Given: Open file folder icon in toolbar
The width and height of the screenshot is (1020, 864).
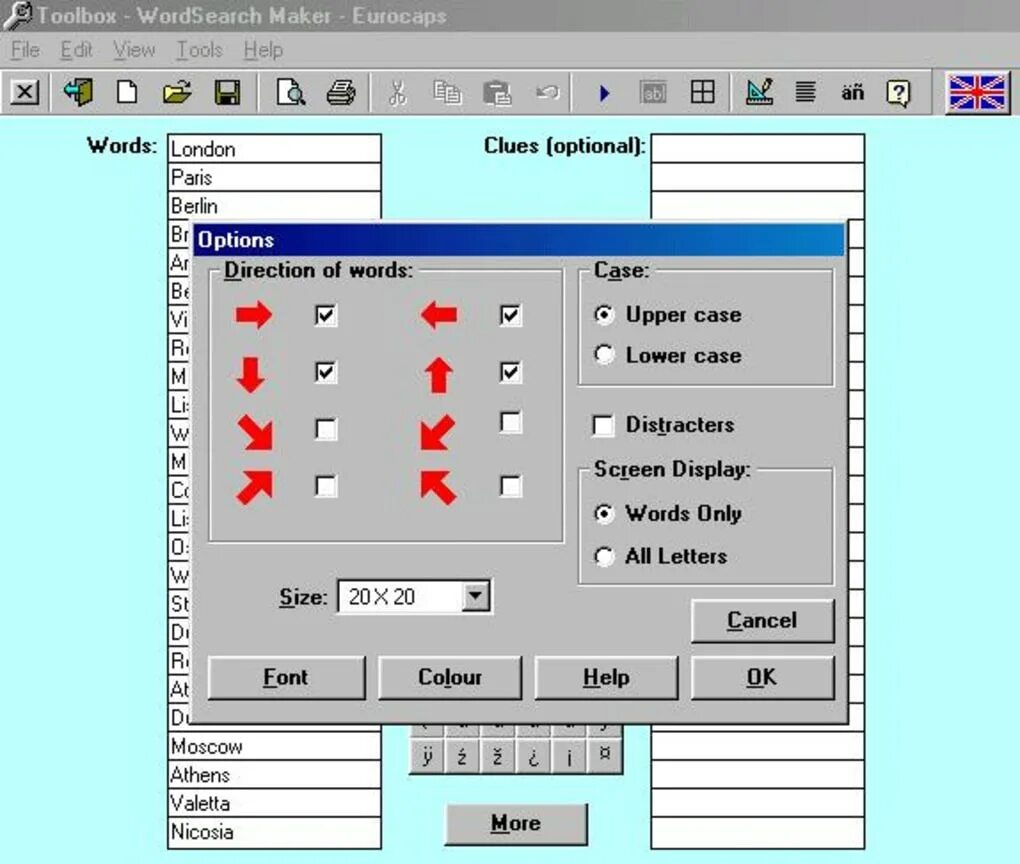Looking at the screenshot, I should (x=177, y=92).
